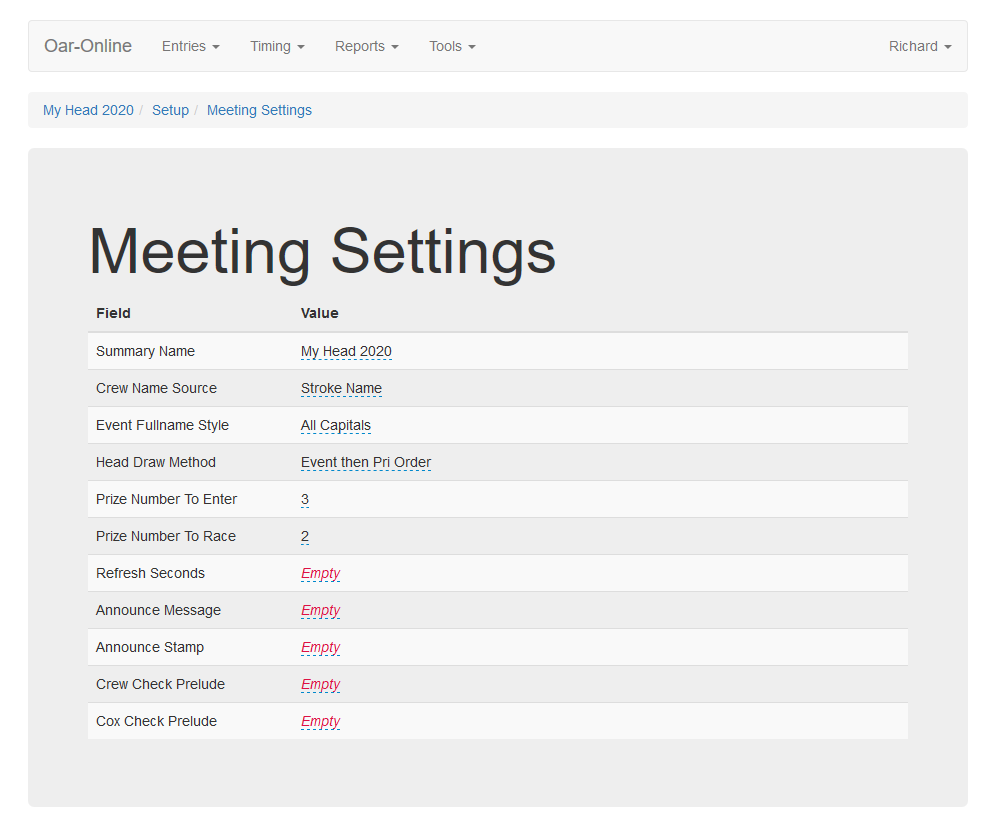Click the My Head 2020 breadcrumb

tap(88, 110)
